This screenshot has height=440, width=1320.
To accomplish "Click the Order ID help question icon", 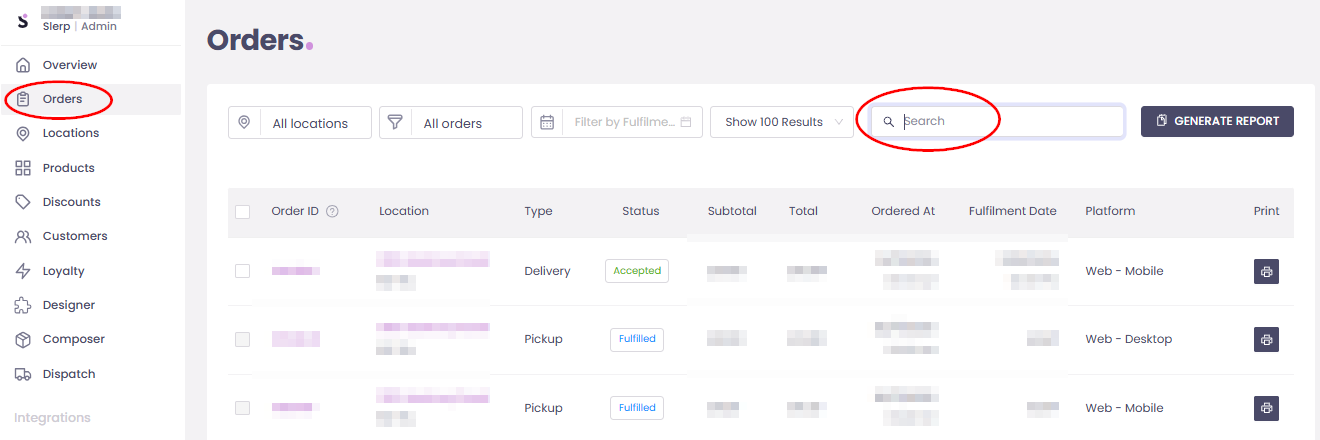I will 332,211.
